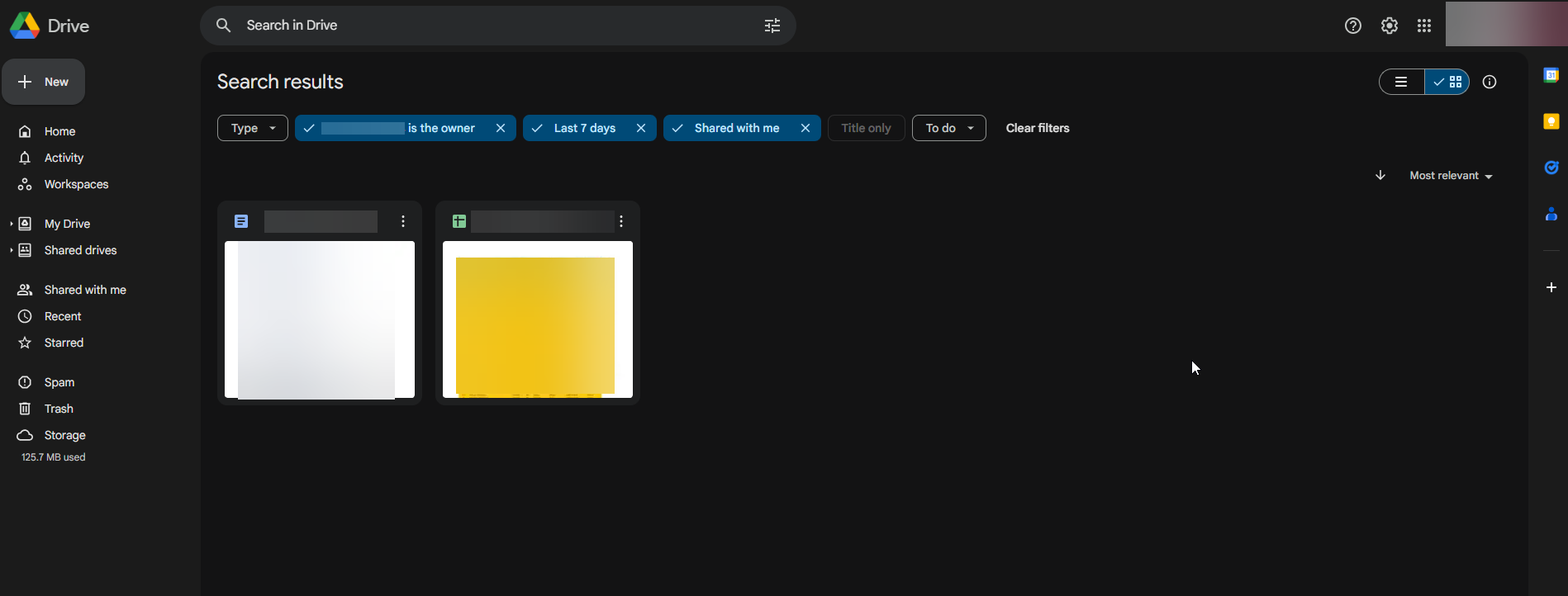Remove the Last 7 days filter
This screenshot has height=596, width=1568.
pos(640,128)
